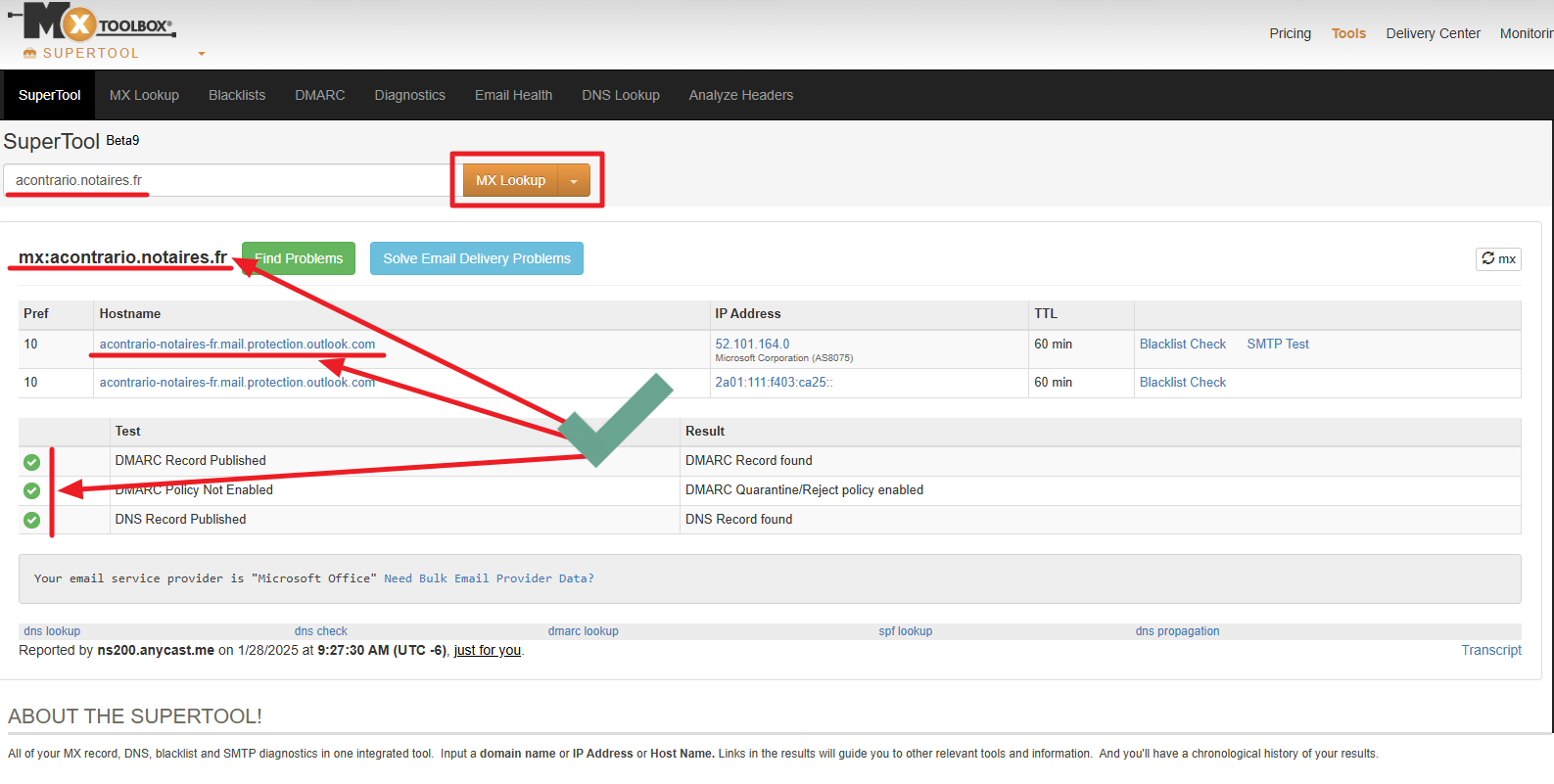
Task: Run the SMTP Test link
Action: pos(1278,345)
